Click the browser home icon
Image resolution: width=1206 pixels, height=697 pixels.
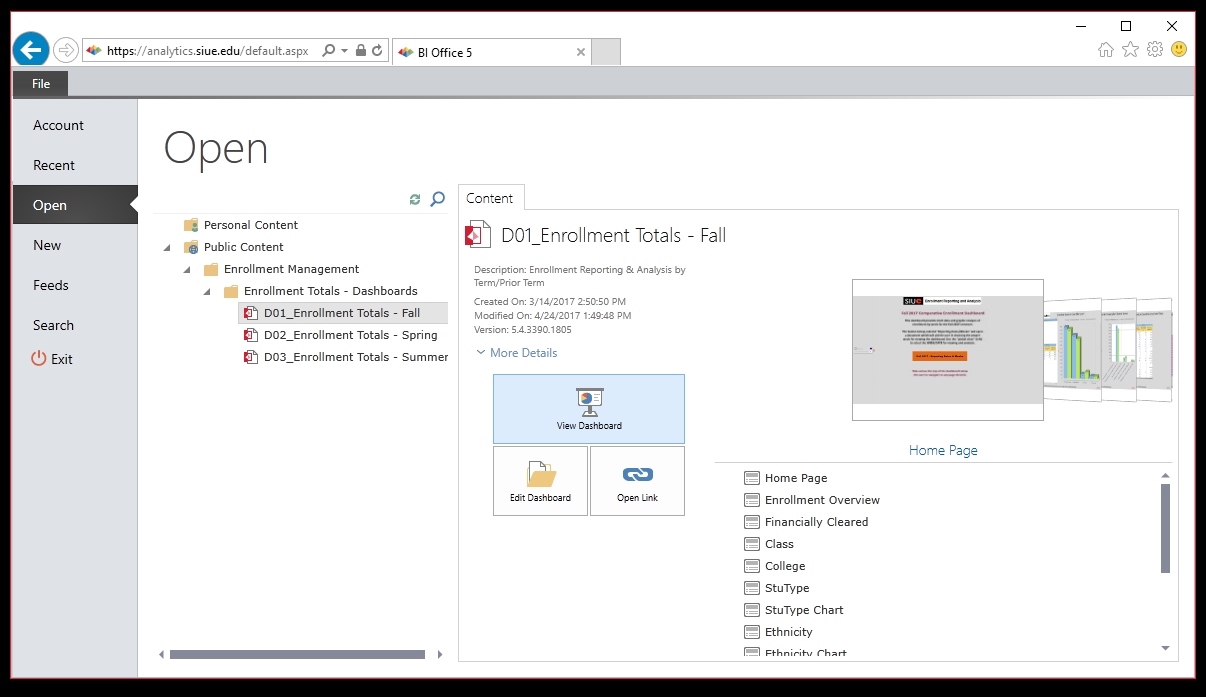[x=1105, y=49]
